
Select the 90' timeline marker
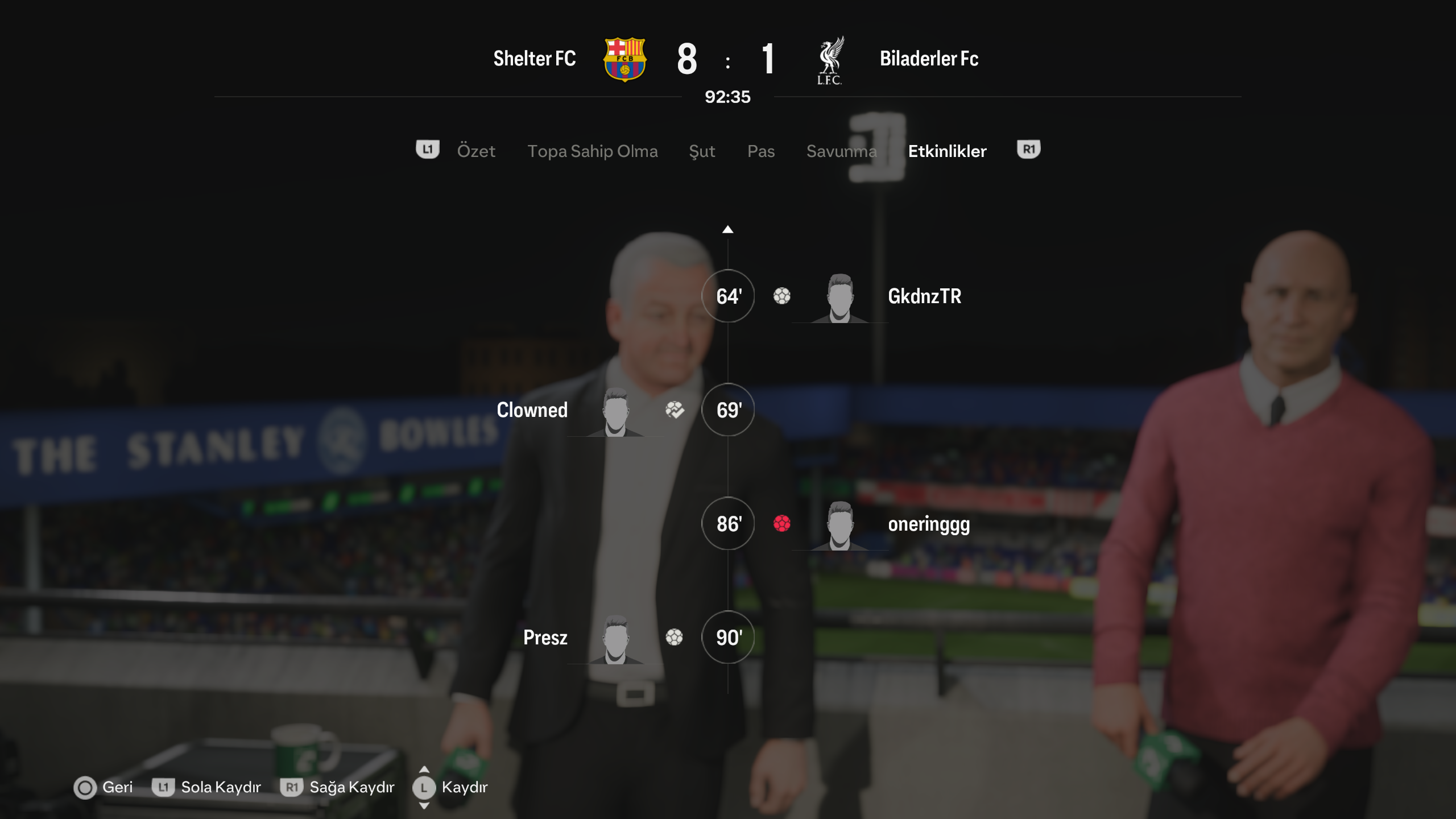[728, 637]
